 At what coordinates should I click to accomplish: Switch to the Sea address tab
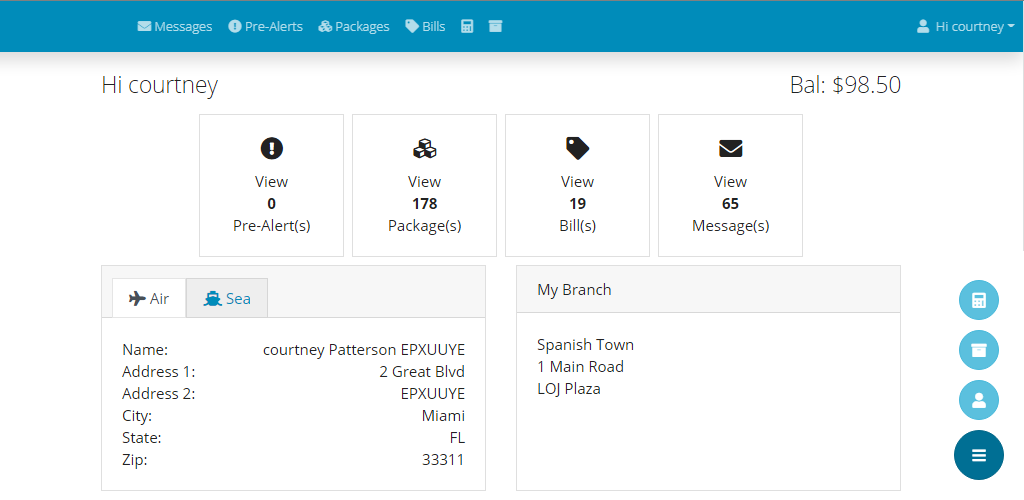pyautogui.click(x=227, y=298)
